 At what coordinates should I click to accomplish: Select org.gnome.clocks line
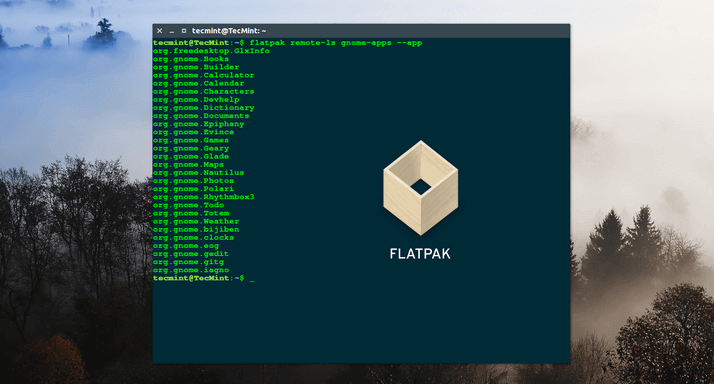click(194, 238)
